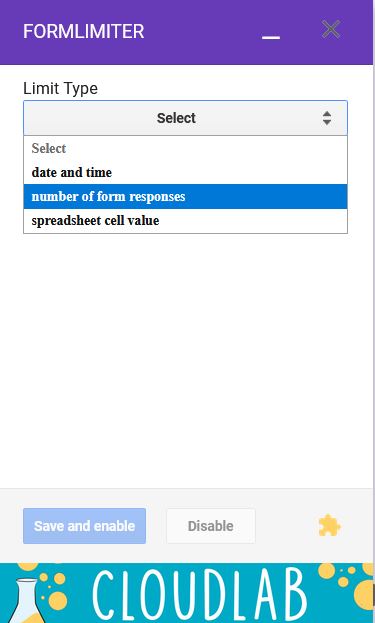Click the grey footer bar beside Disable
The image size is (375, 623).
point(286,526)
